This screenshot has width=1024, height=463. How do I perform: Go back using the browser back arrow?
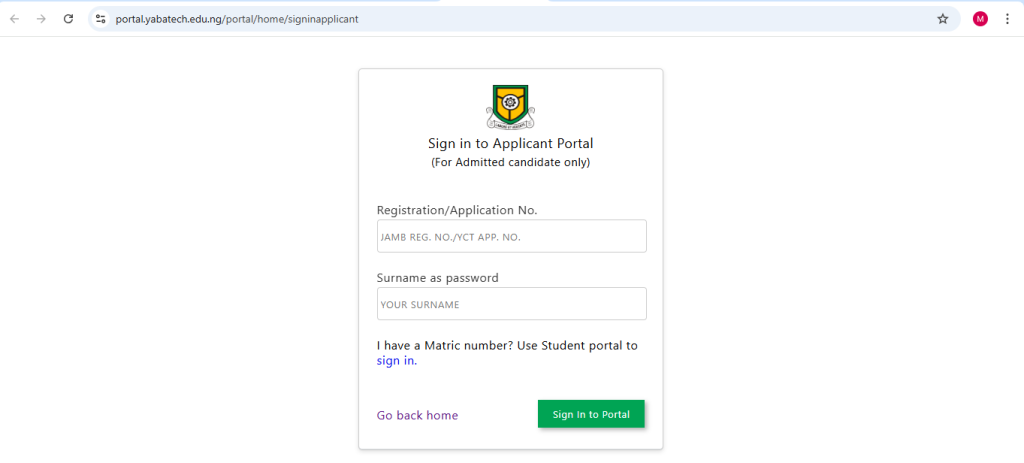point(14,19)
